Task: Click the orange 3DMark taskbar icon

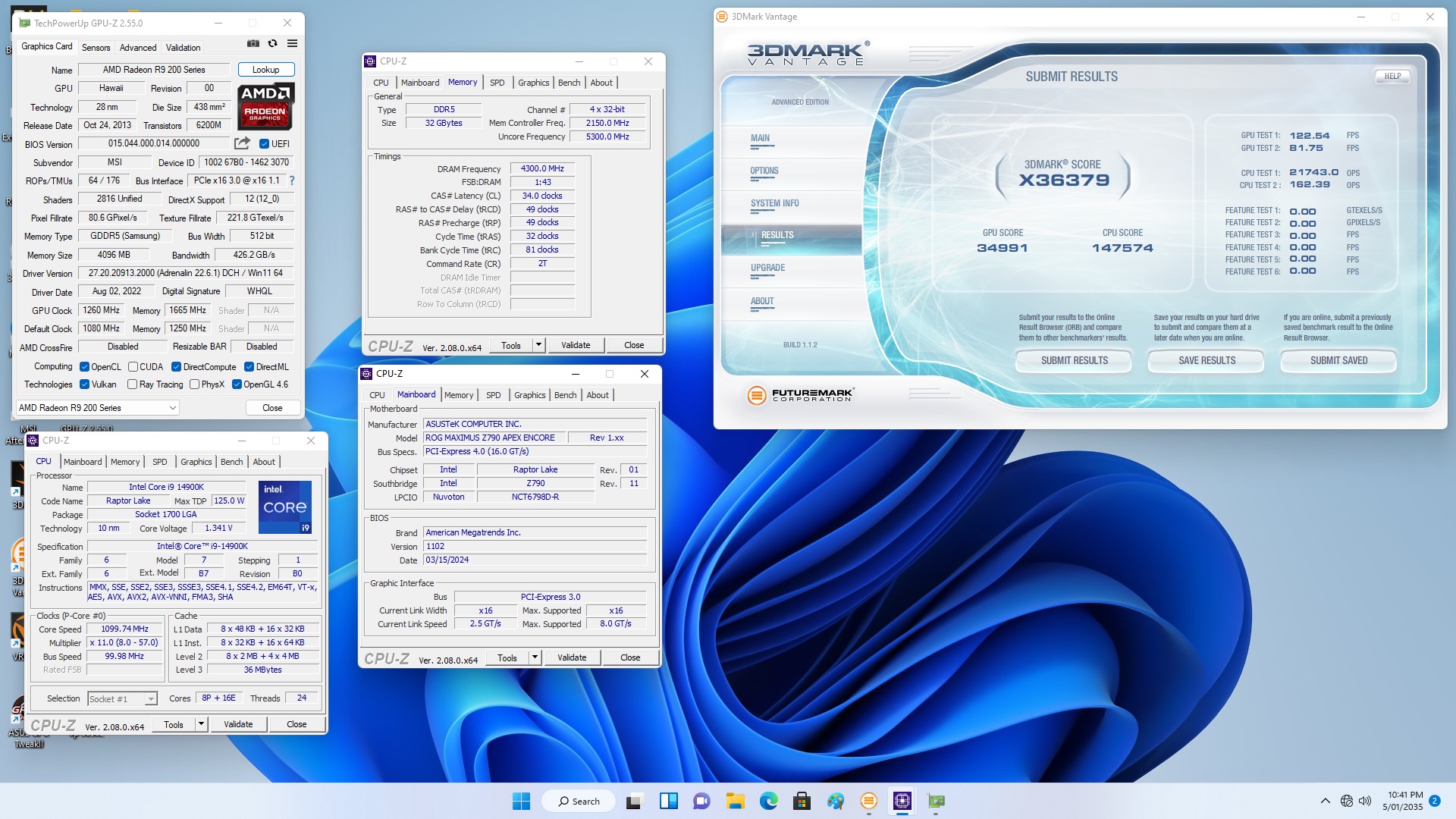Action: pyautogui.click(x=869, y=801)
